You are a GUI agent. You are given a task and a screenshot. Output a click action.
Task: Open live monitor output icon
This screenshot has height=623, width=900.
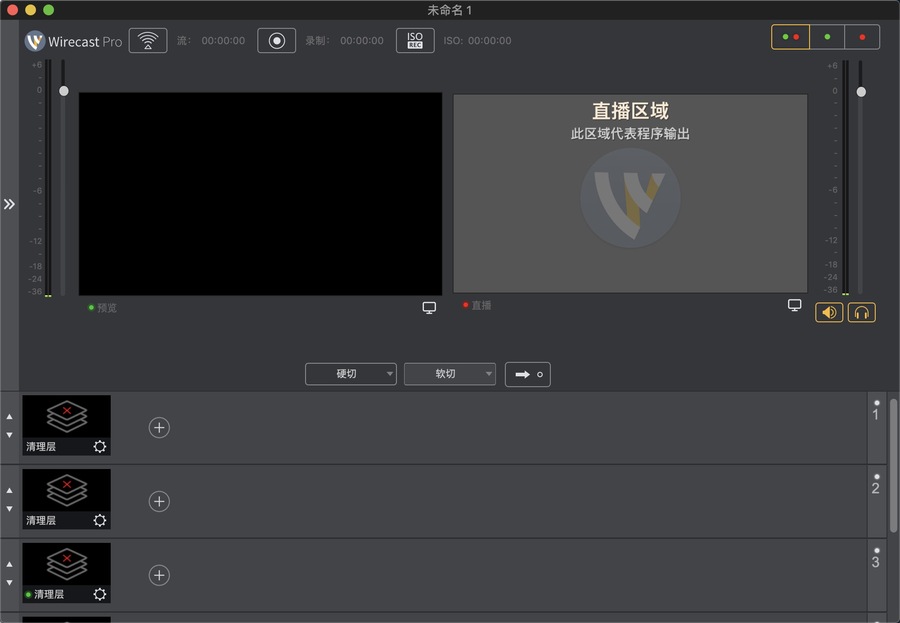click(x=794, y=305)
